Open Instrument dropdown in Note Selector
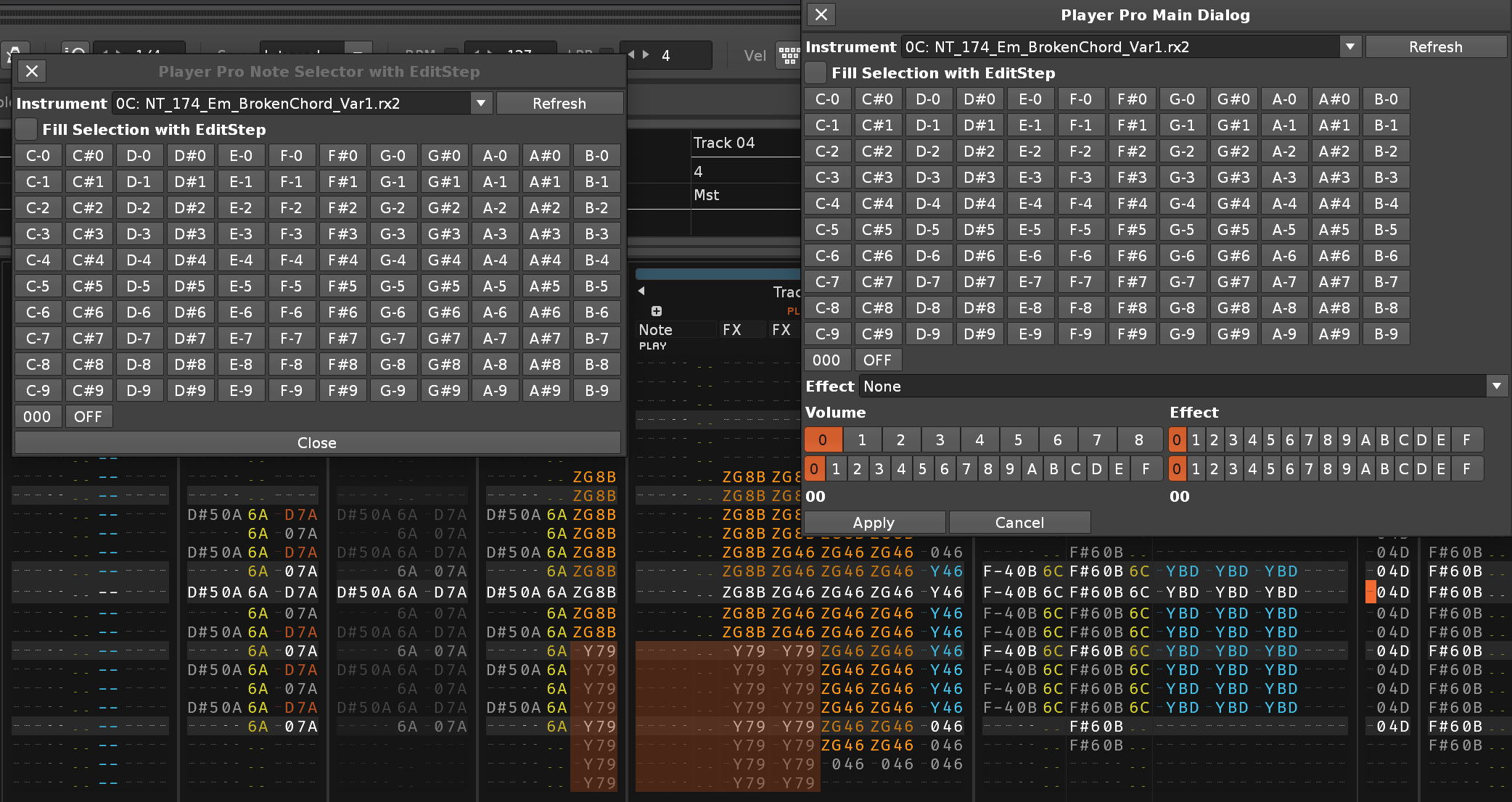Image resolution: width=1512 pixels, height=802 pixels. (481, 103)
